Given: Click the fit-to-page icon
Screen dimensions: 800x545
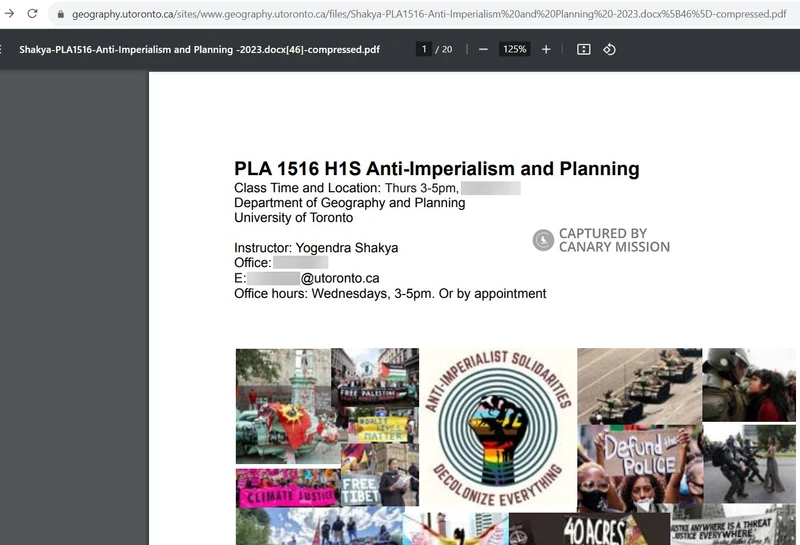Looking at the screenshot, I should [x=584, y=49].
